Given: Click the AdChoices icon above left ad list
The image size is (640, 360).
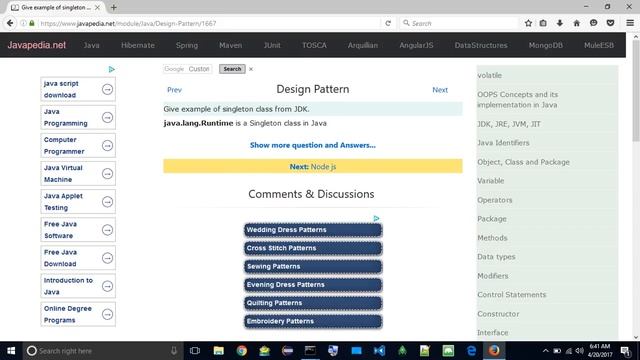Looking at the screenshot, I should point(111,69).
